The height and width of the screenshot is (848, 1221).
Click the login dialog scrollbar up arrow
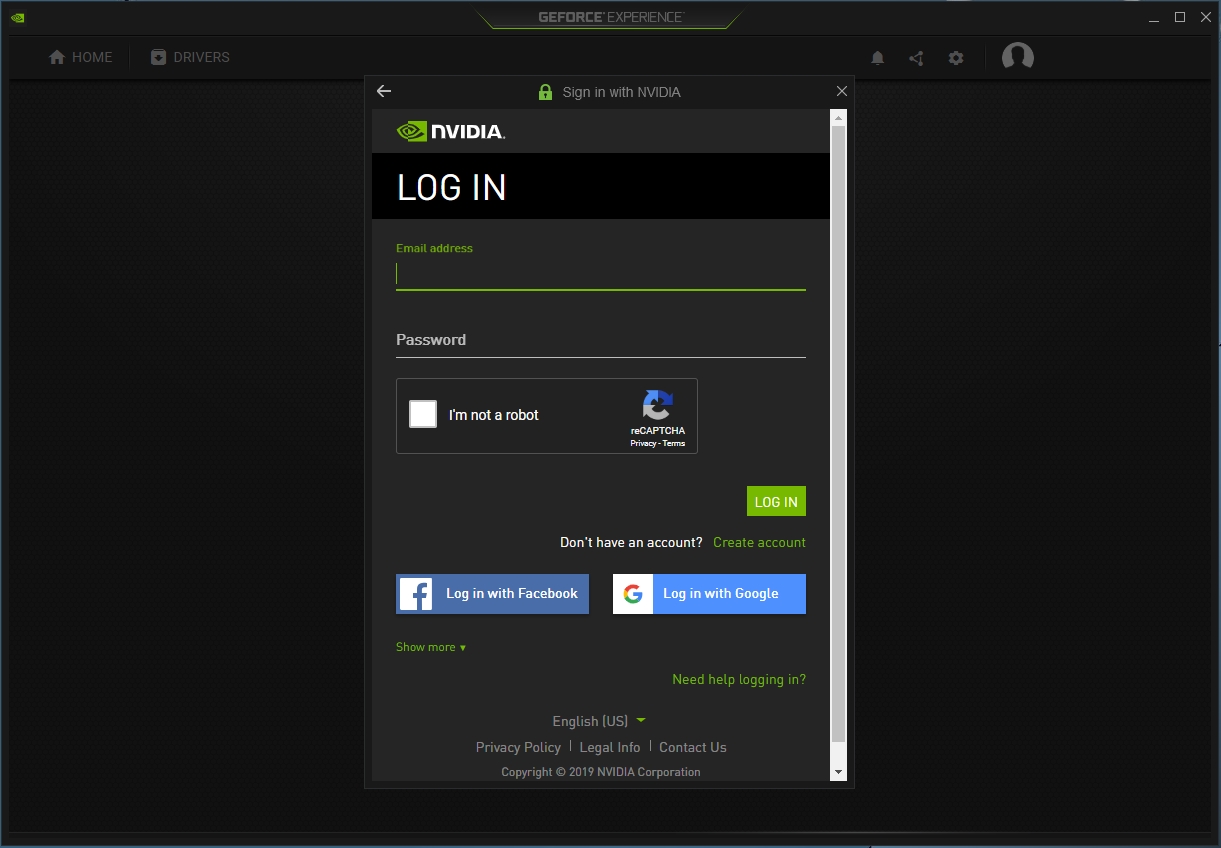click(x=839, y=117)
